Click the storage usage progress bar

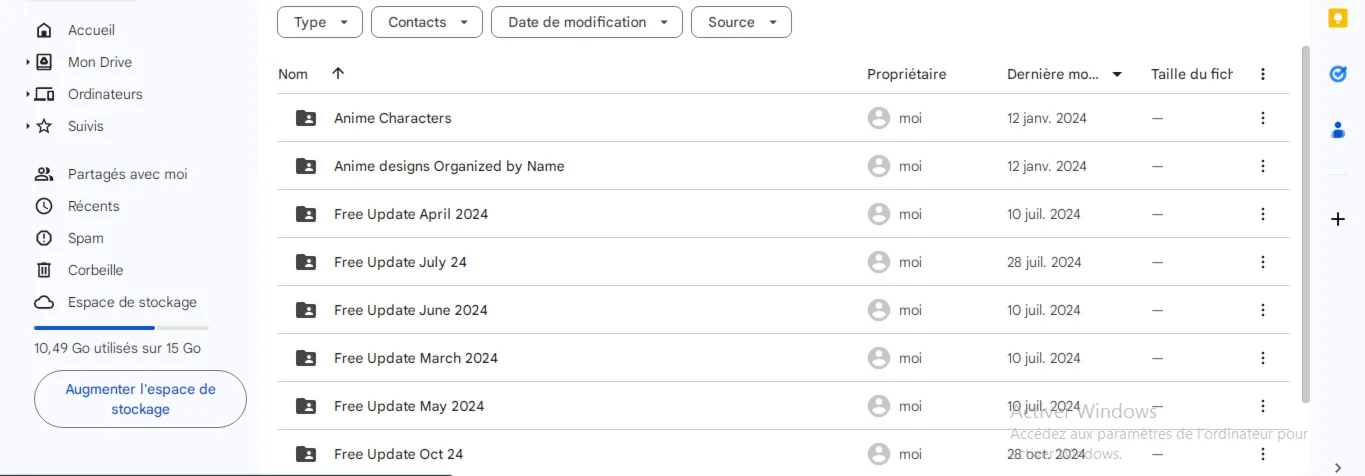tap(121, 327)
